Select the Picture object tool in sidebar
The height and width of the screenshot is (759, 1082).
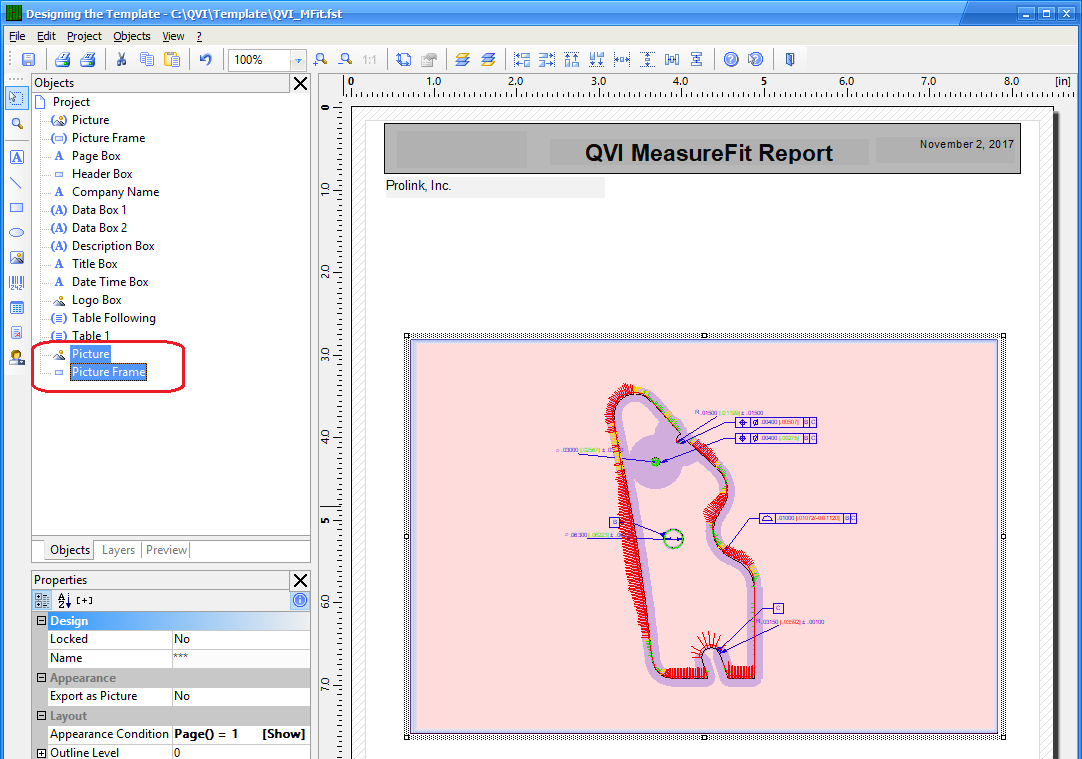pyautogui.click(x=17, y=258)
